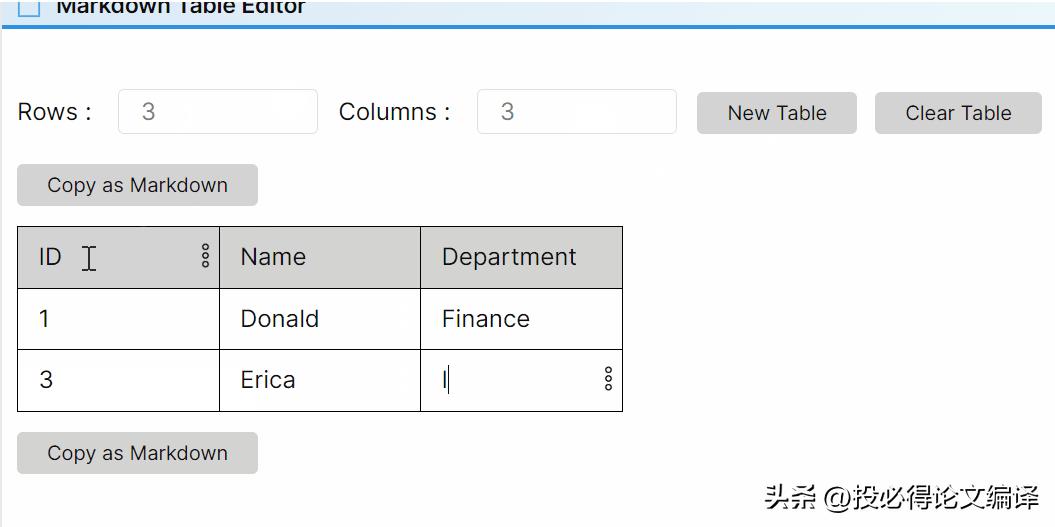
Task: Click the Rows label text
Action: coord(55,112)
